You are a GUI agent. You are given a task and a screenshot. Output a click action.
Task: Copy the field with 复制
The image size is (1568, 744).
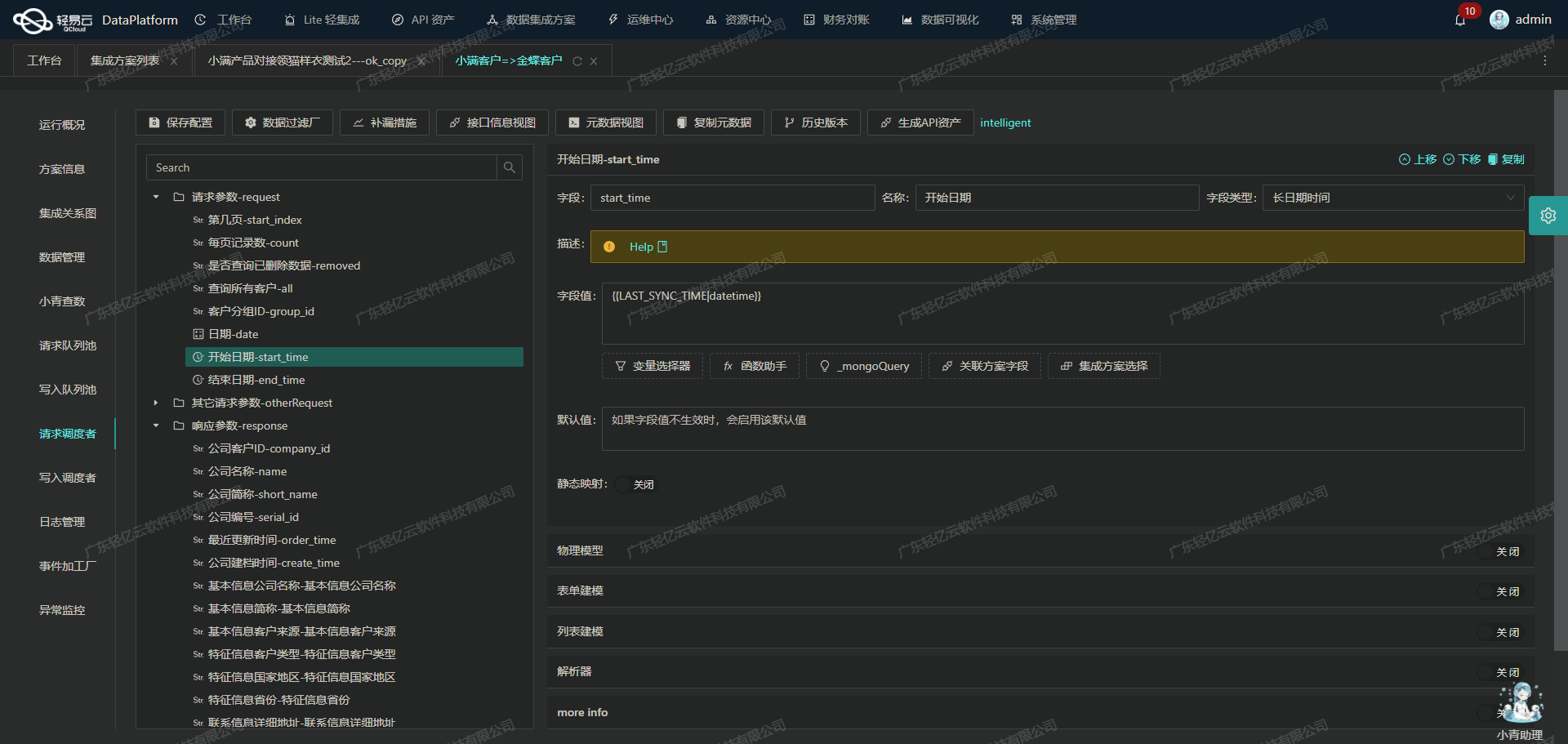(x=1506, y=159)
